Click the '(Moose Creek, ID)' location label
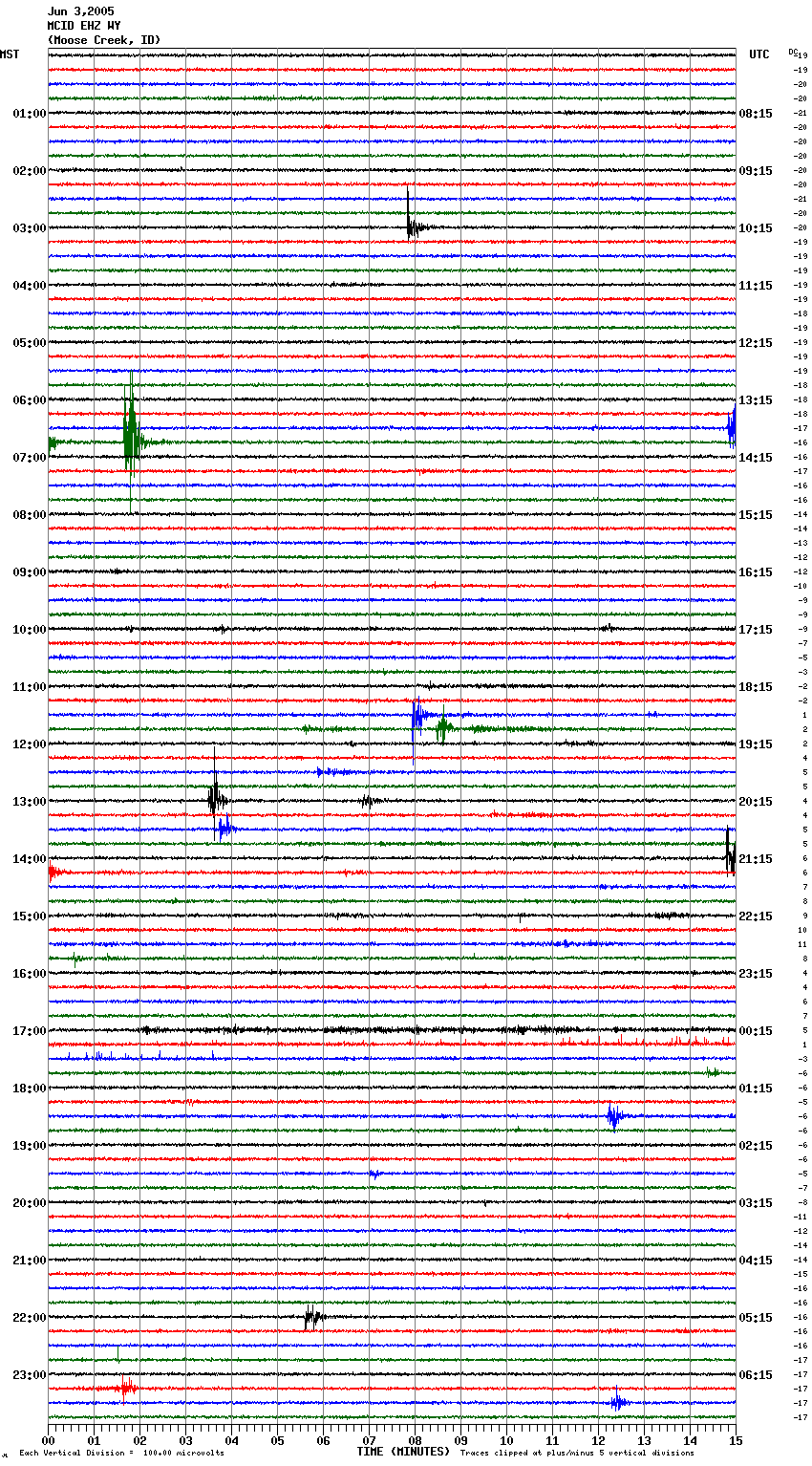 (104, 40)
